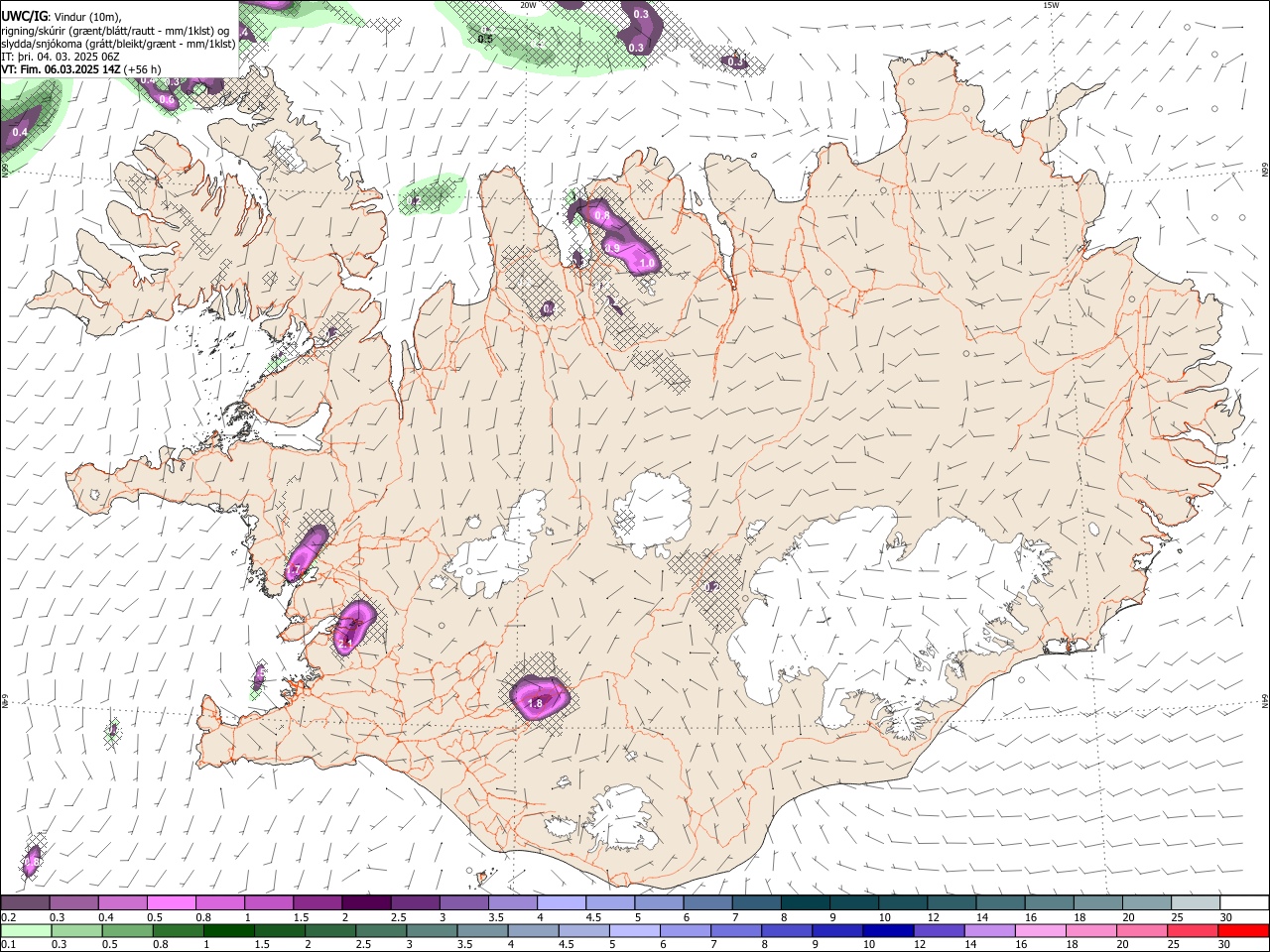1270x952 pixels.
Task: Click the '3.5' label in upper legend row
Action: point(496,917)
